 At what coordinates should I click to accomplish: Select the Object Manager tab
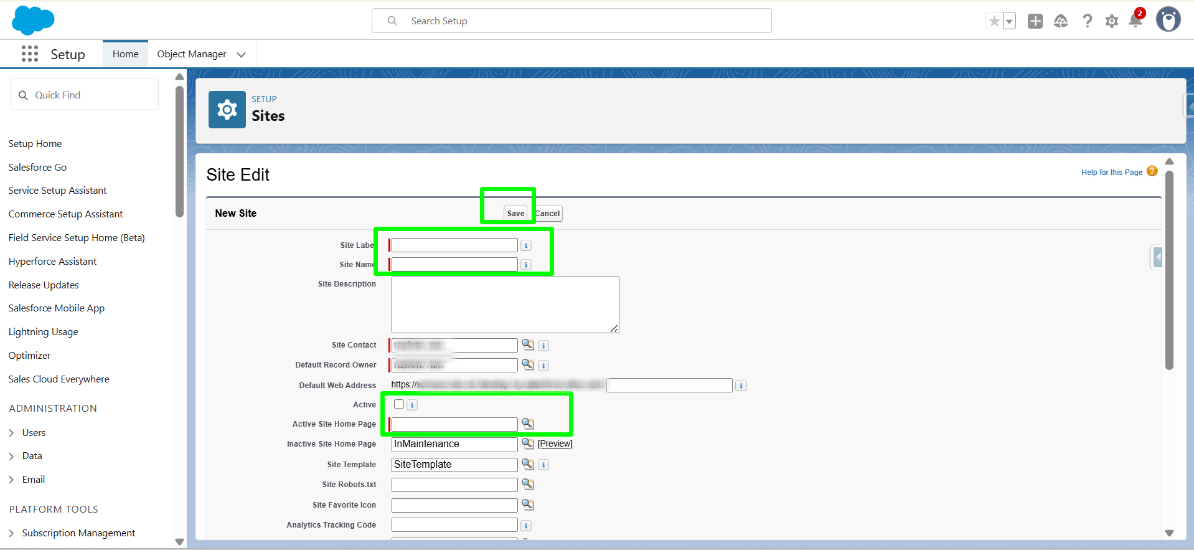(191, 54)
